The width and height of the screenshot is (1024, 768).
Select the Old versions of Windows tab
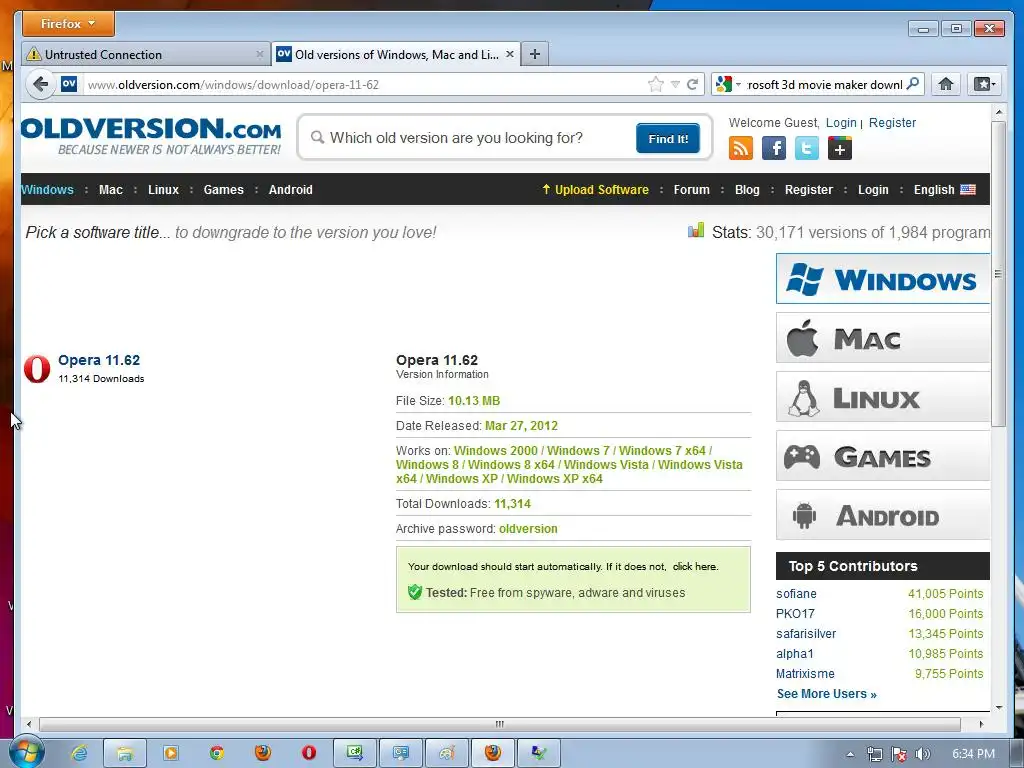click(395, 54)
